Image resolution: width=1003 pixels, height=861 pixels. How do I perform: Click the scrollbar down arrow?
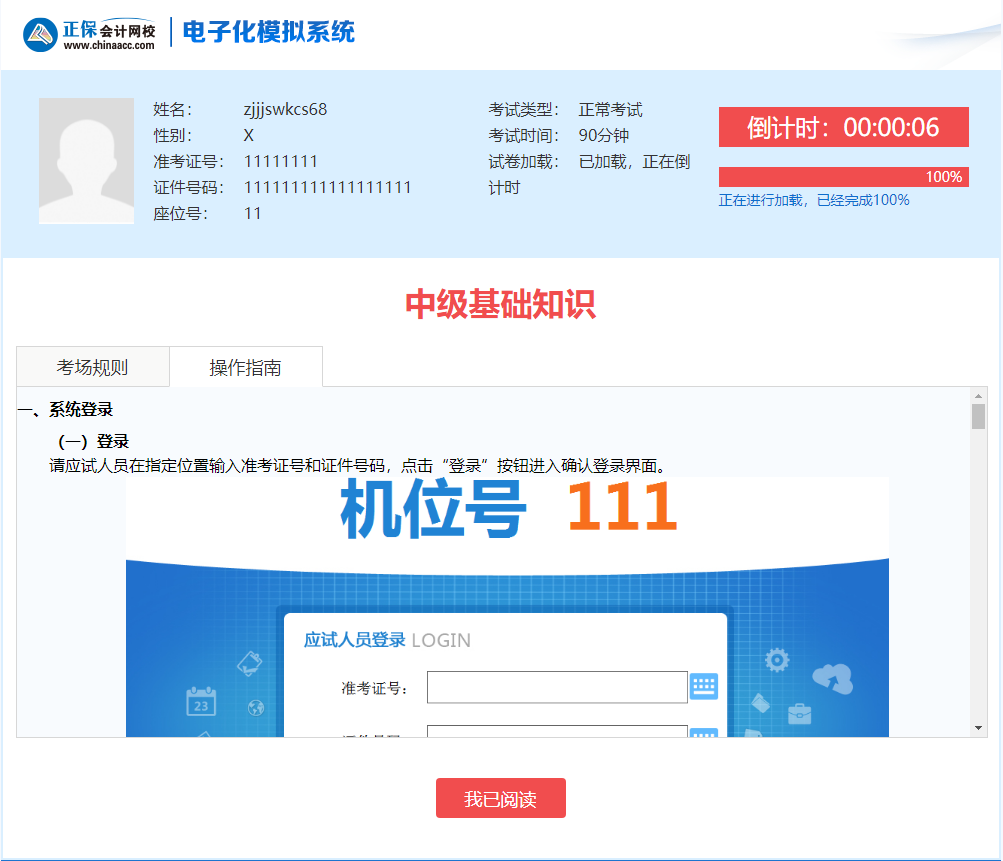pos(980,728)
